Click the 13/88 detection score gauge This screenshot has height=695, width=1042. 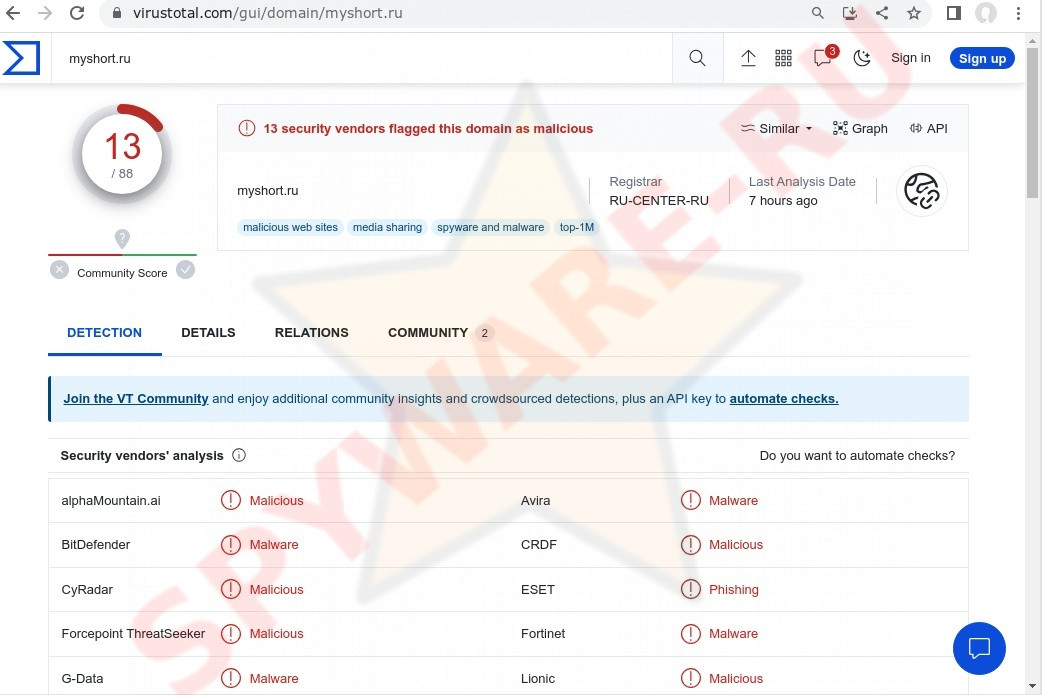tap(122, 154)
